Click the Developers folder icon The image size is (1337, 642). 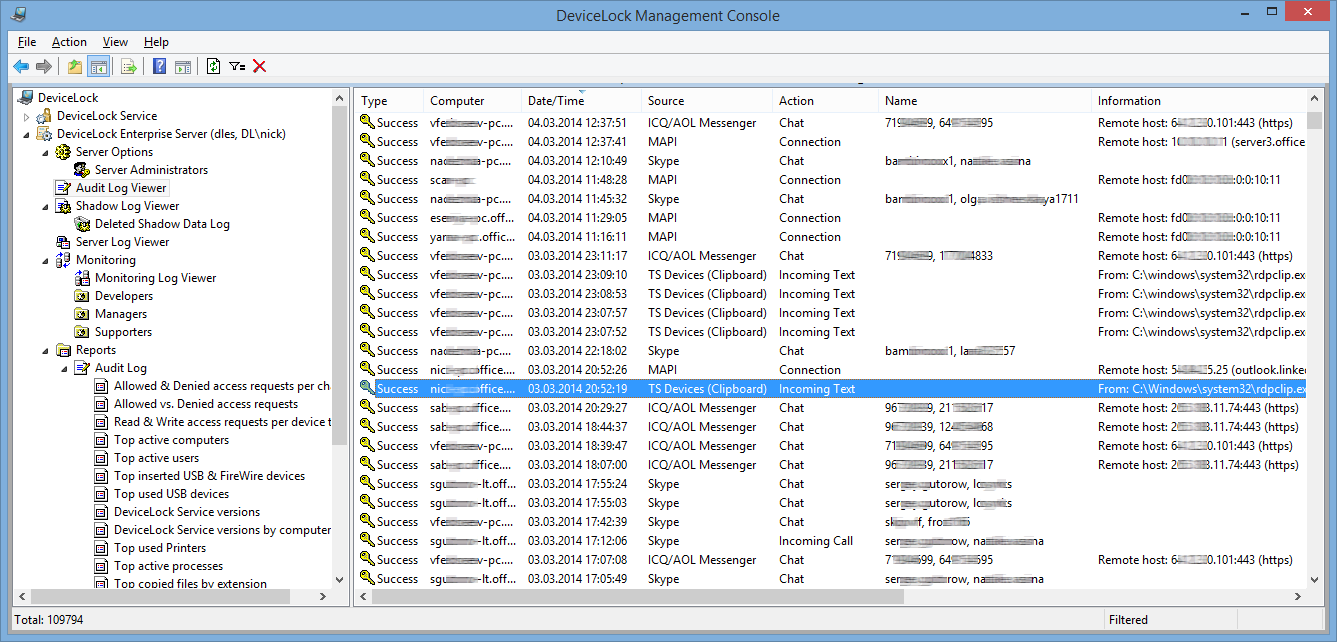[x=83, y=296]
